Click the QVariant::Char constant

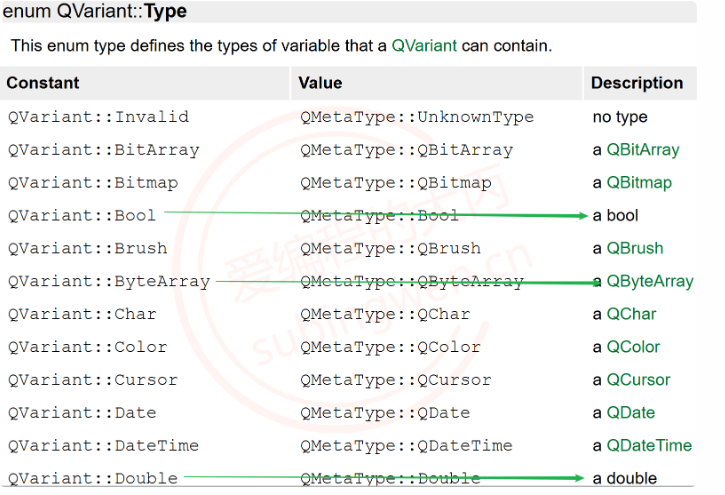[x=82, y=314]
